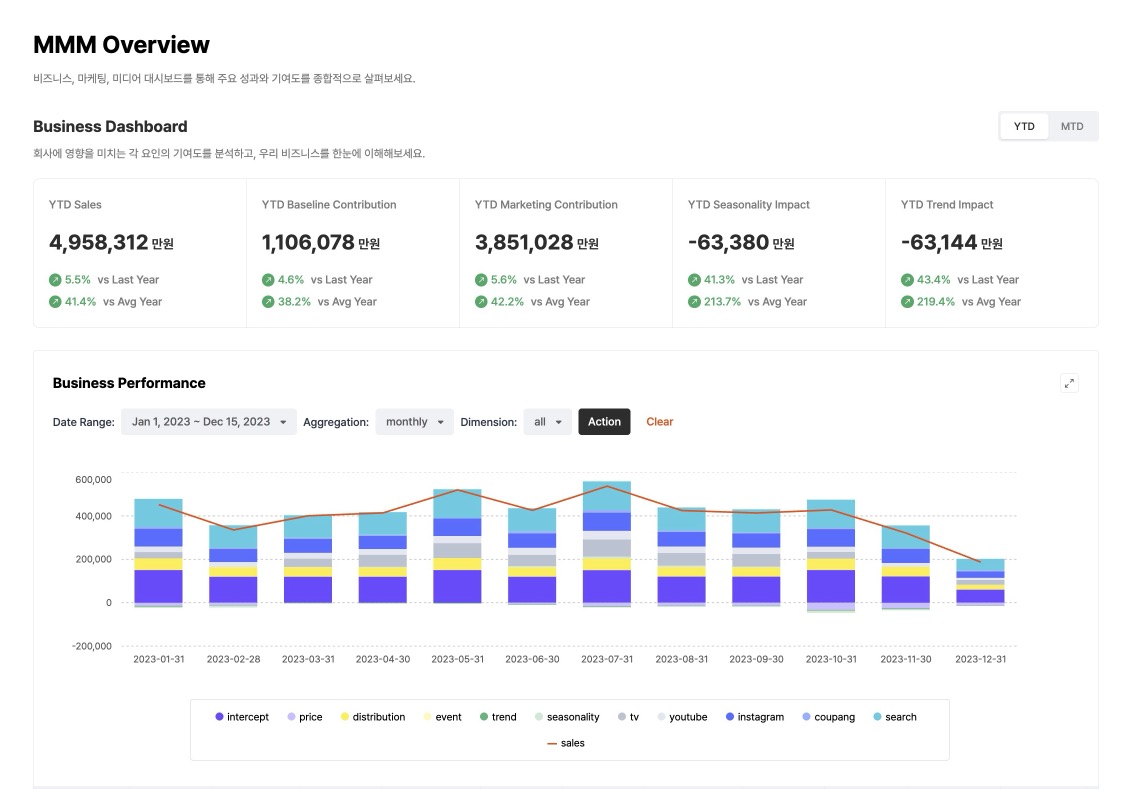Open the Aggregation monthly dropdown
This screenshot has width=1132, height=789.
click(x=414, y=422)
